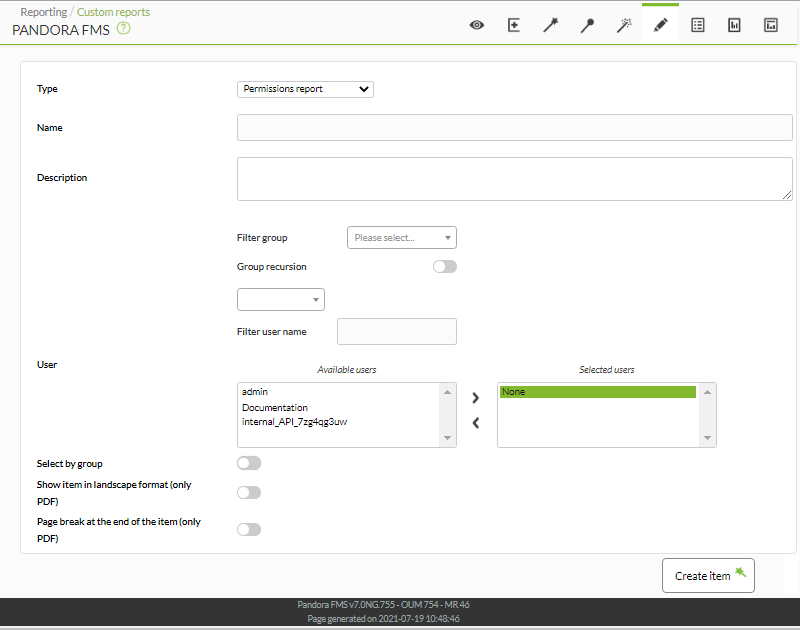This screenshot has width=800, height=630.
Task: Enable landscape format PDF switch
Action: pos(249,492)
